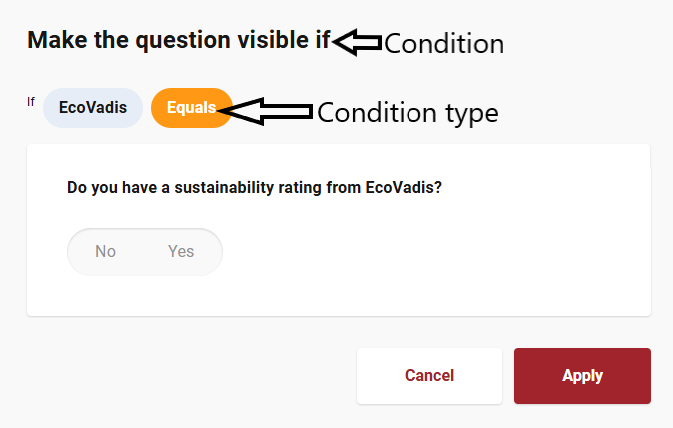Image resolution: width=673 pixels, height=428 pixels.
Task: Click the "Condition" annotation text
Action: pos(444,44)
